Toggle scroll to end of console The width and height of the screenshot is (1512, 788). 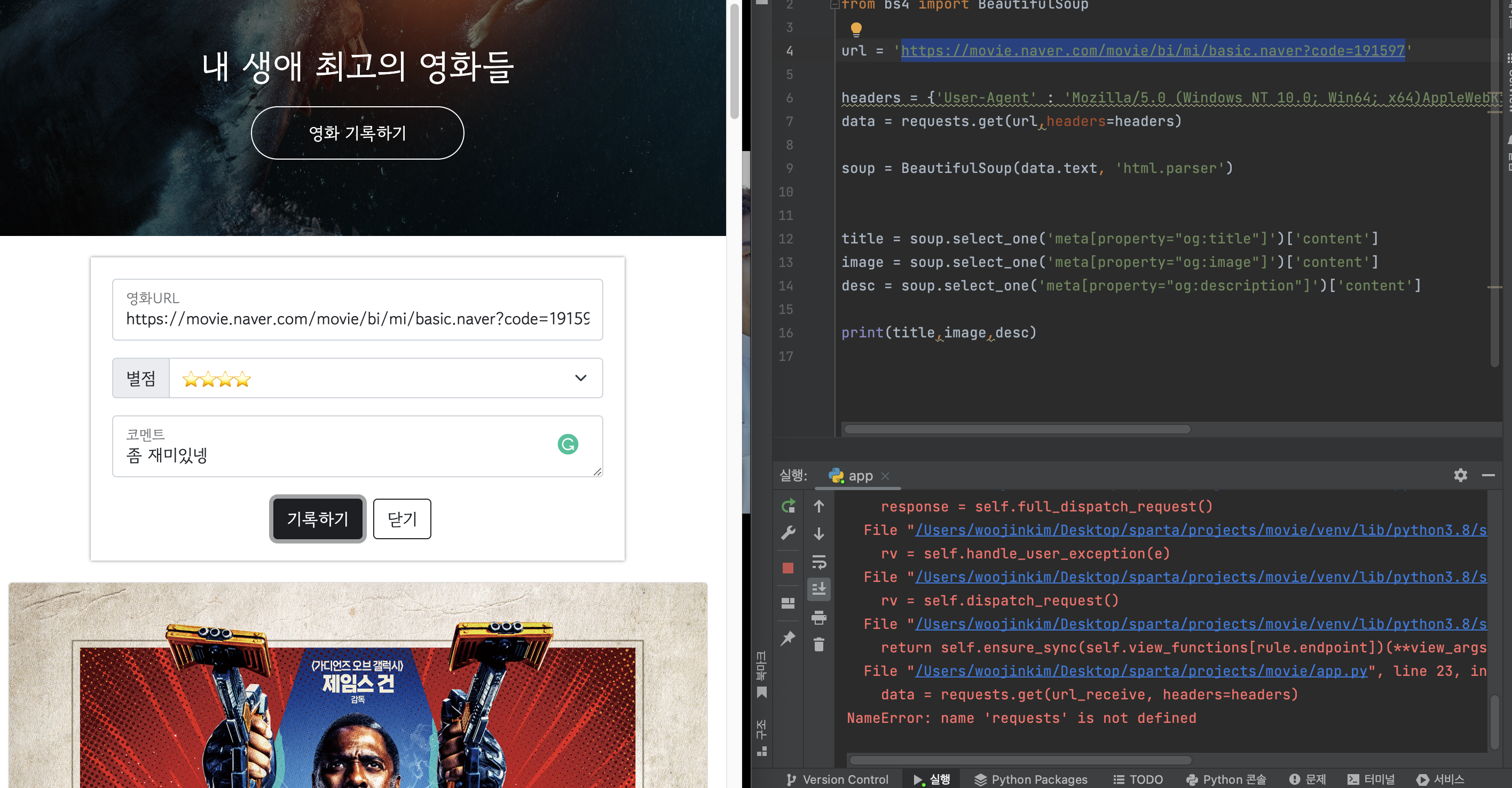click(819, 588)
